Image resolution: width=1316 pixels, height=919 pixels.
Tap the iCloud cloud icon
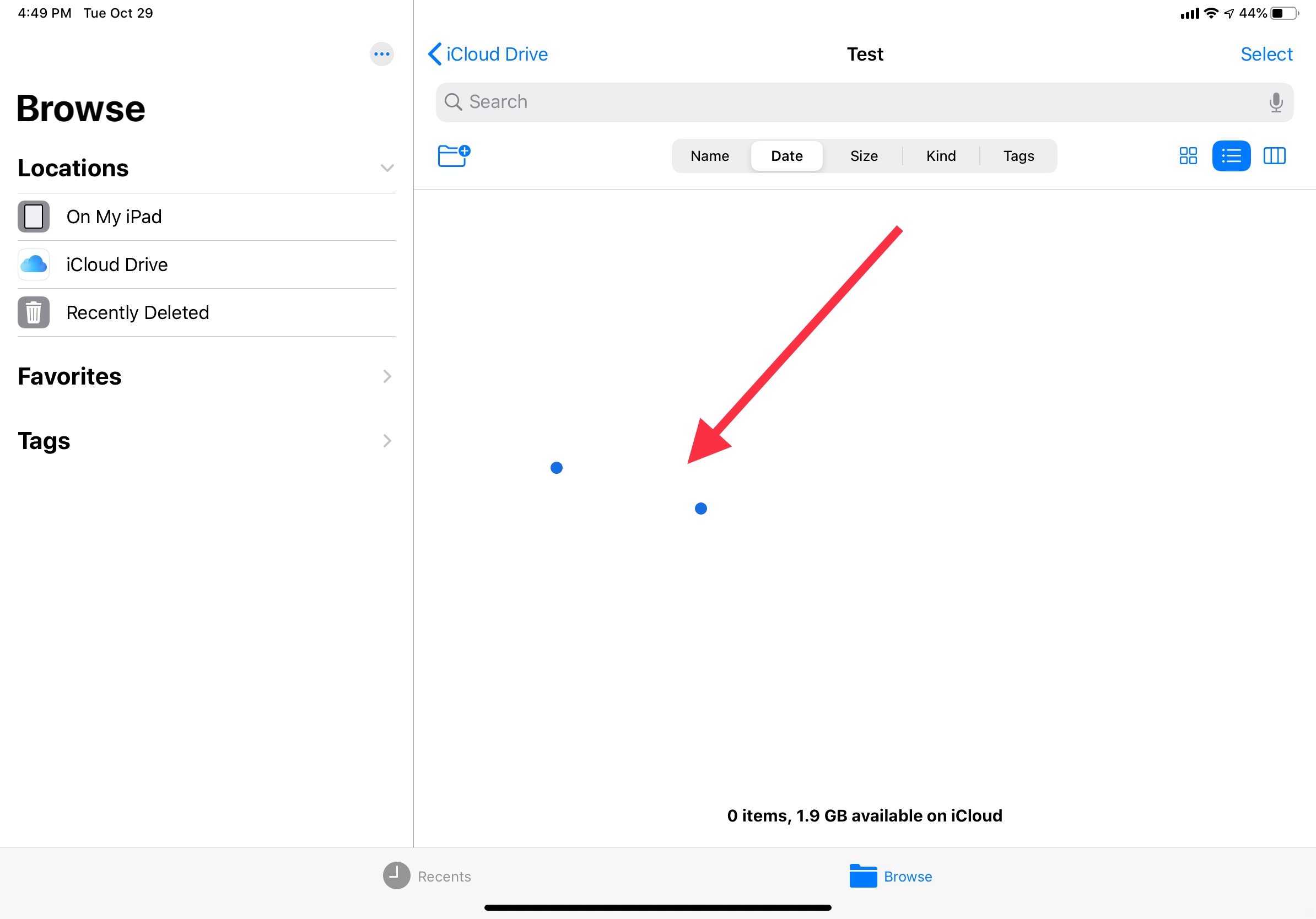33,264
